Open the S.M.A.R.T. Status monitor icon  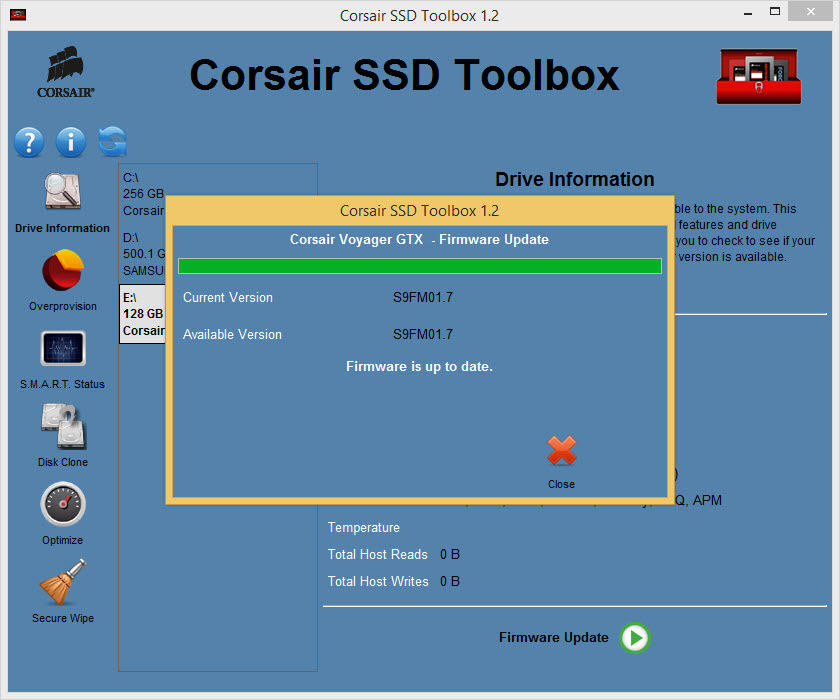63,348
